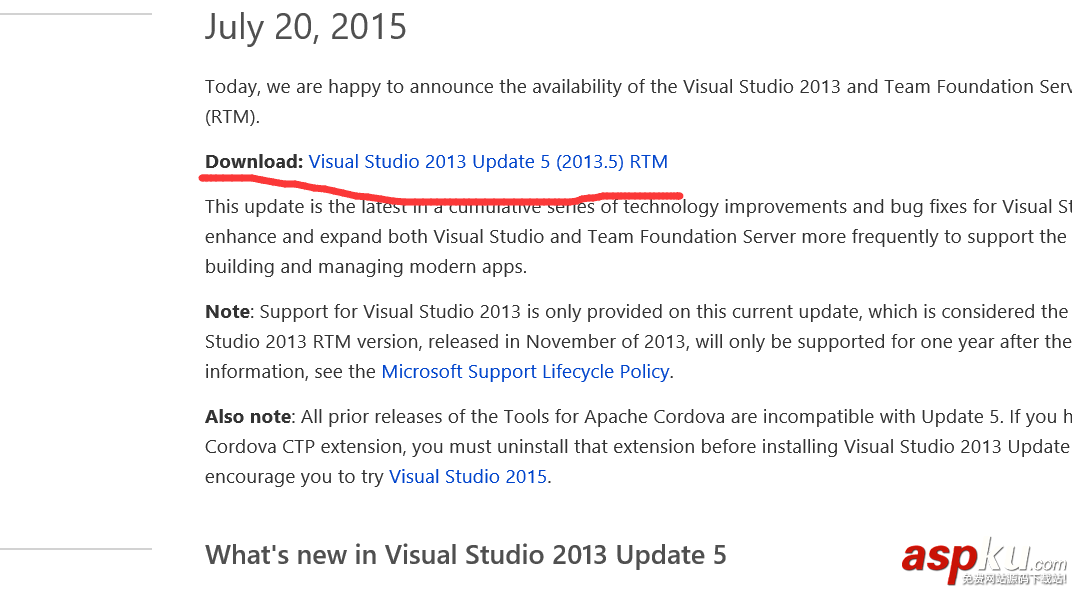Click the July 20, 2015 date heading

[x=306, y=27]
